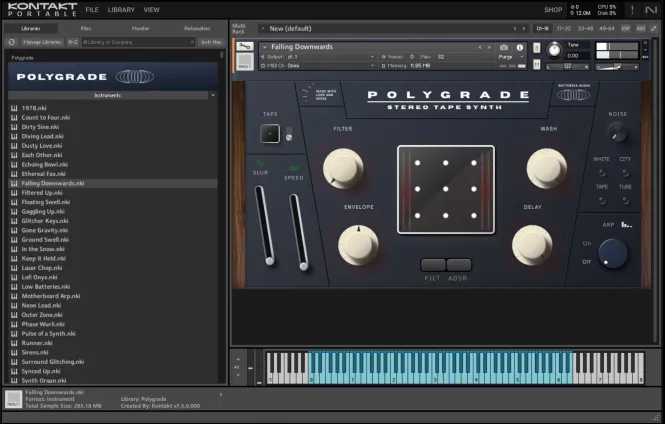
Task: Click the rack minimize corner icon
Action: (654, 28)
